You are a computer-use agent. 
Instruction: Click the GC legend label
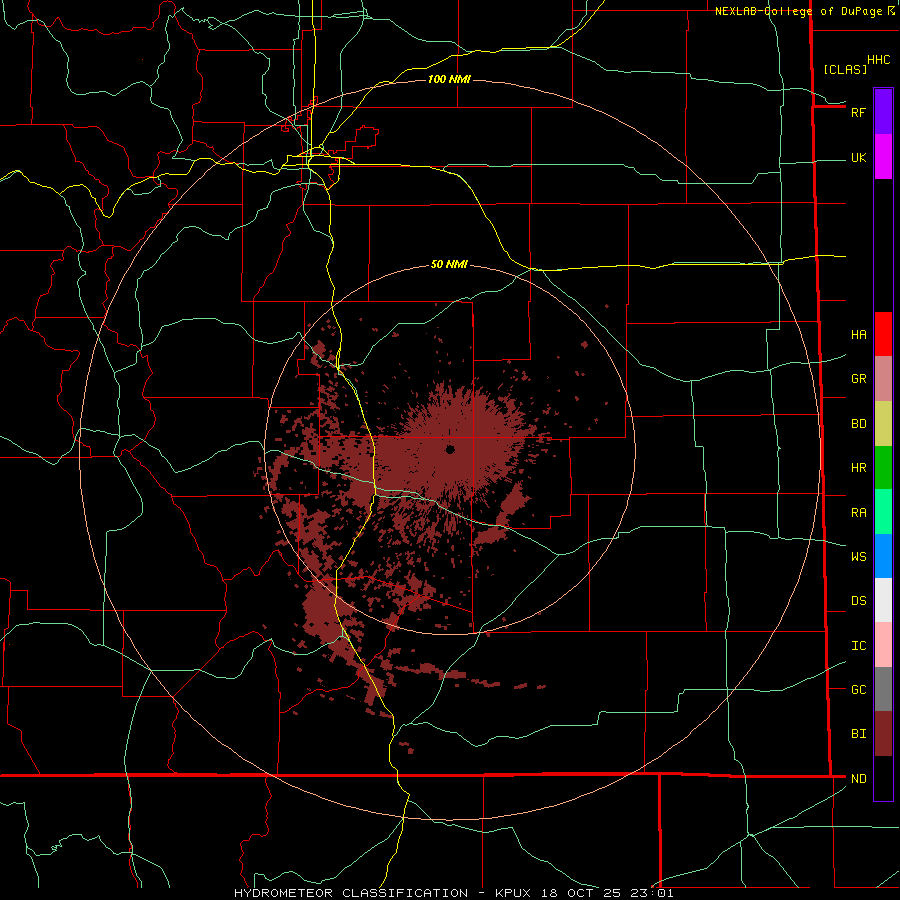(x=858, y=690)
